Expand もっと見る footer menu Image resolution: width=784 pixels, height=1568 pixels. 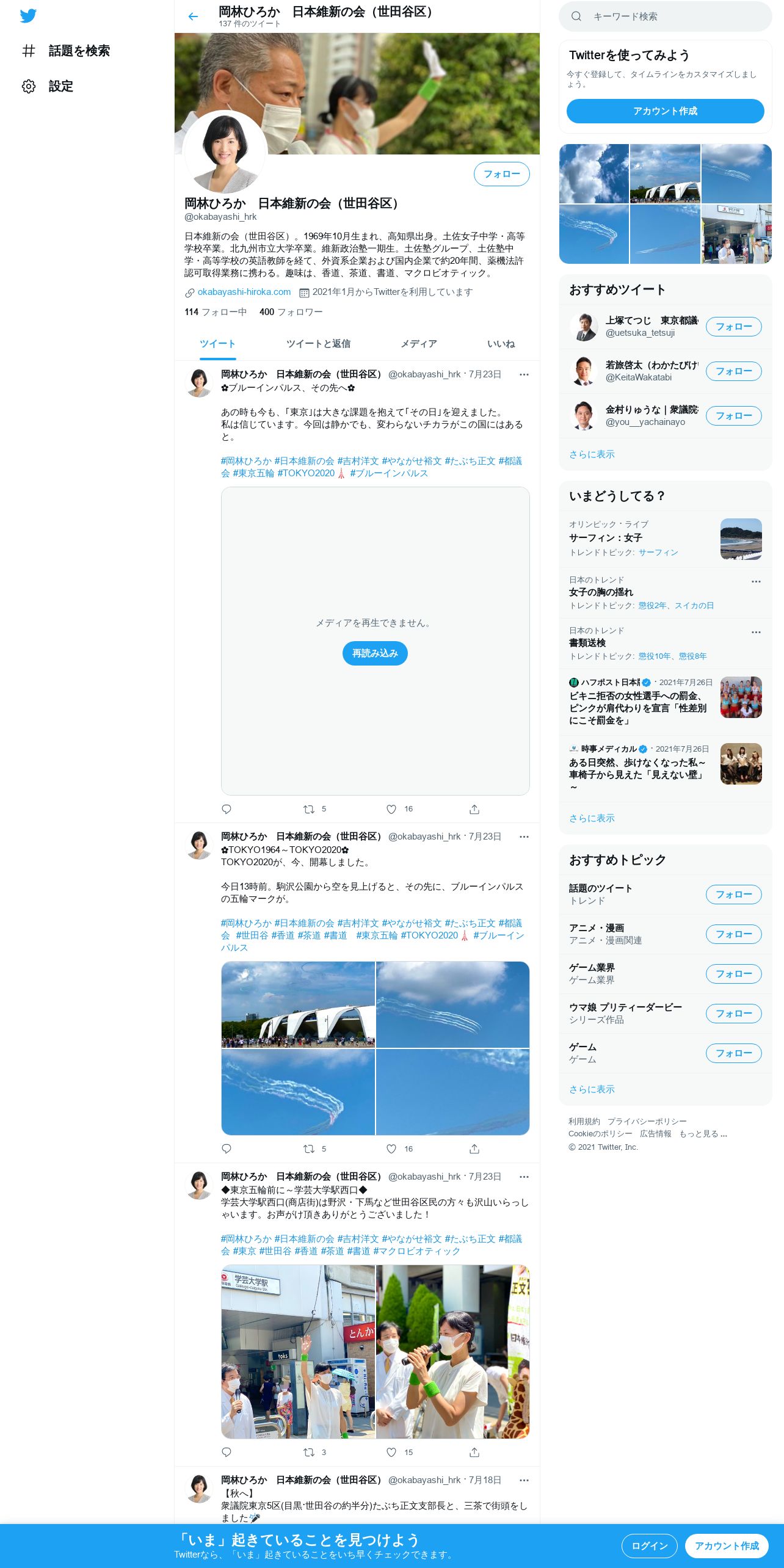click(703, 1134)
